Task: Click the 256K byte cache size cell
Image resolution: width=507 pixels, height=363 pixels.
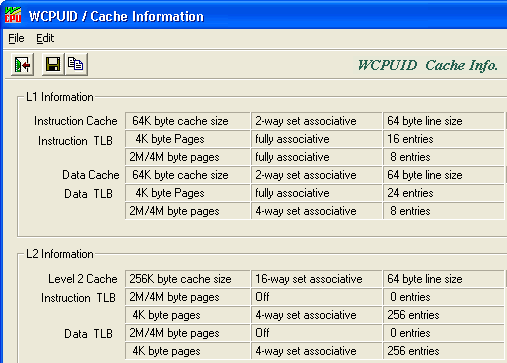Action: point(188,279)
